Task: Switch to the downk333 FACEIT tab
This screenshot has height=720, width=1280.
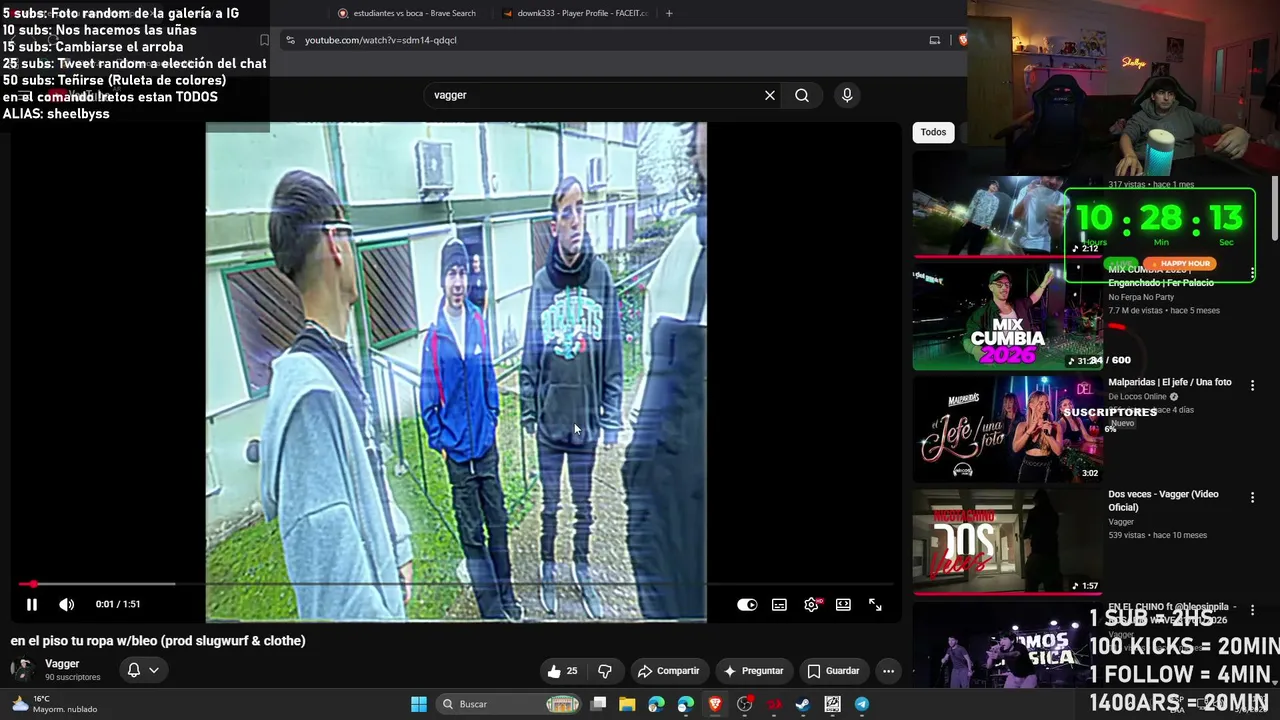Action: pyautogui.click(x=575, y=13)
